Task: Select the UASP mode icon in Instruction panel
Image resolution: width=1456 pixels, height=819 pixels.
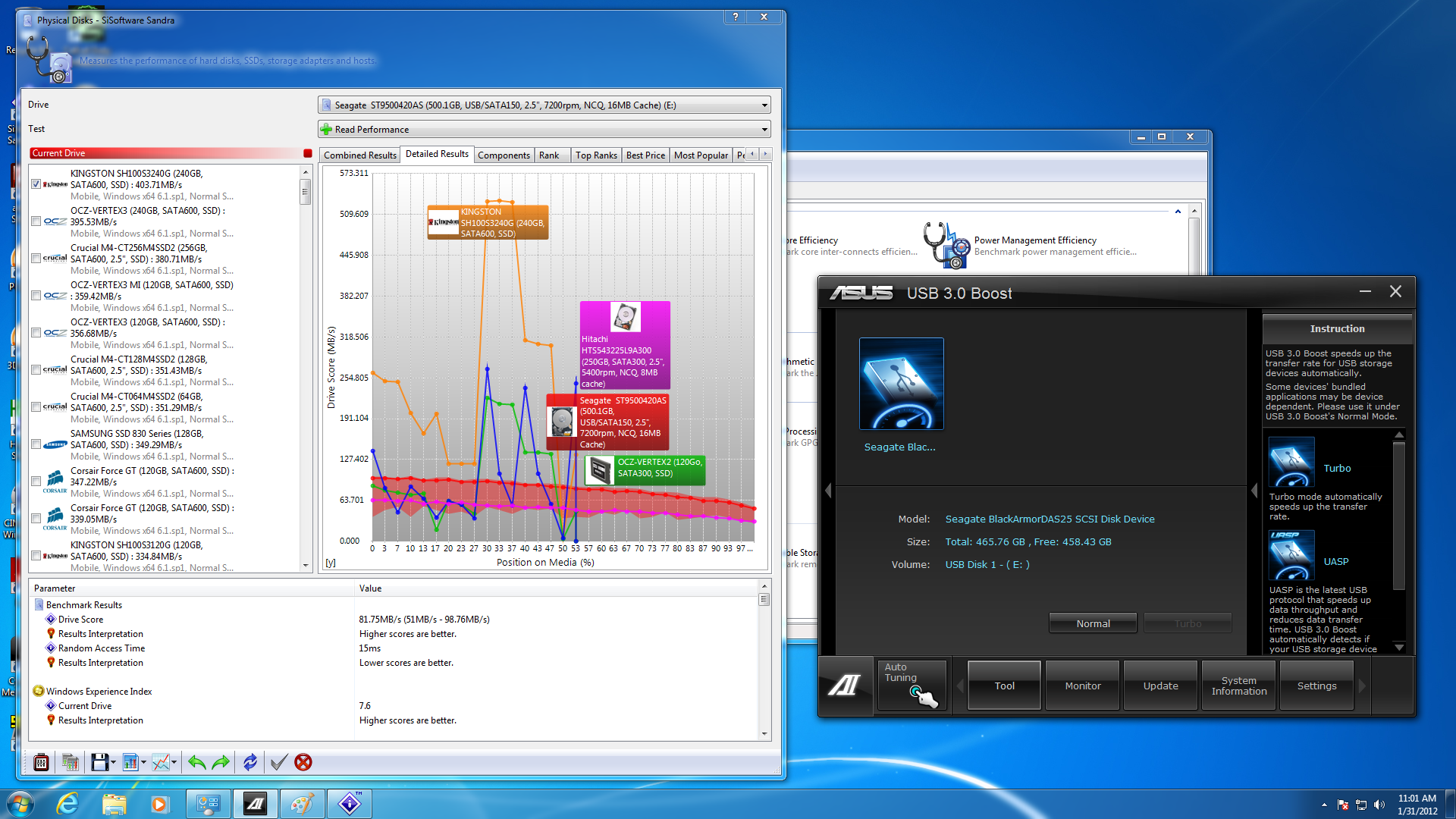Action: click(1291, 555)
